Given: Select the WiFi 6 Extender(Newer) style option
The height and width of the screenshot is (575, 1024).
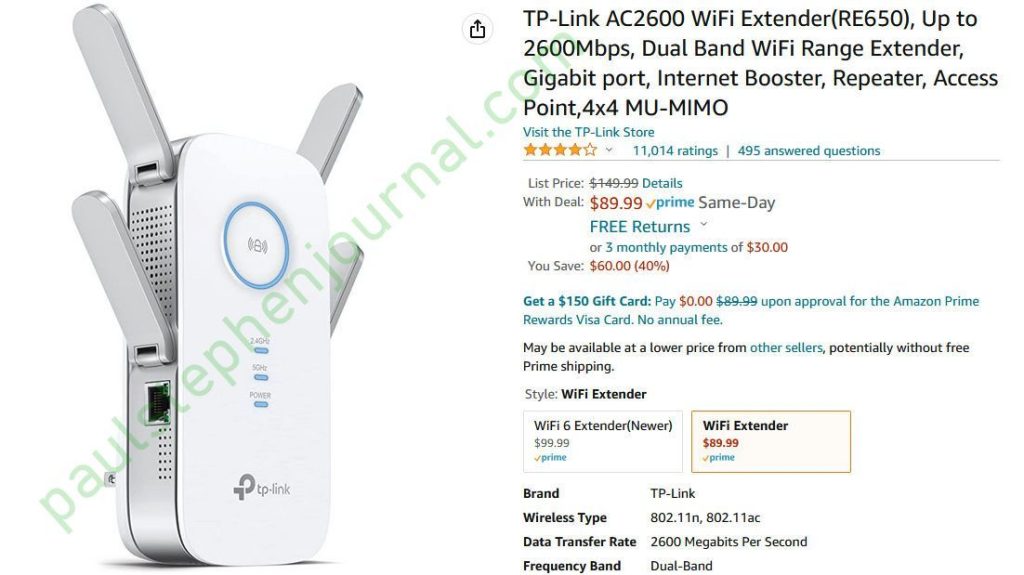Looking at the screenshot, I should (x=603, y=441).
